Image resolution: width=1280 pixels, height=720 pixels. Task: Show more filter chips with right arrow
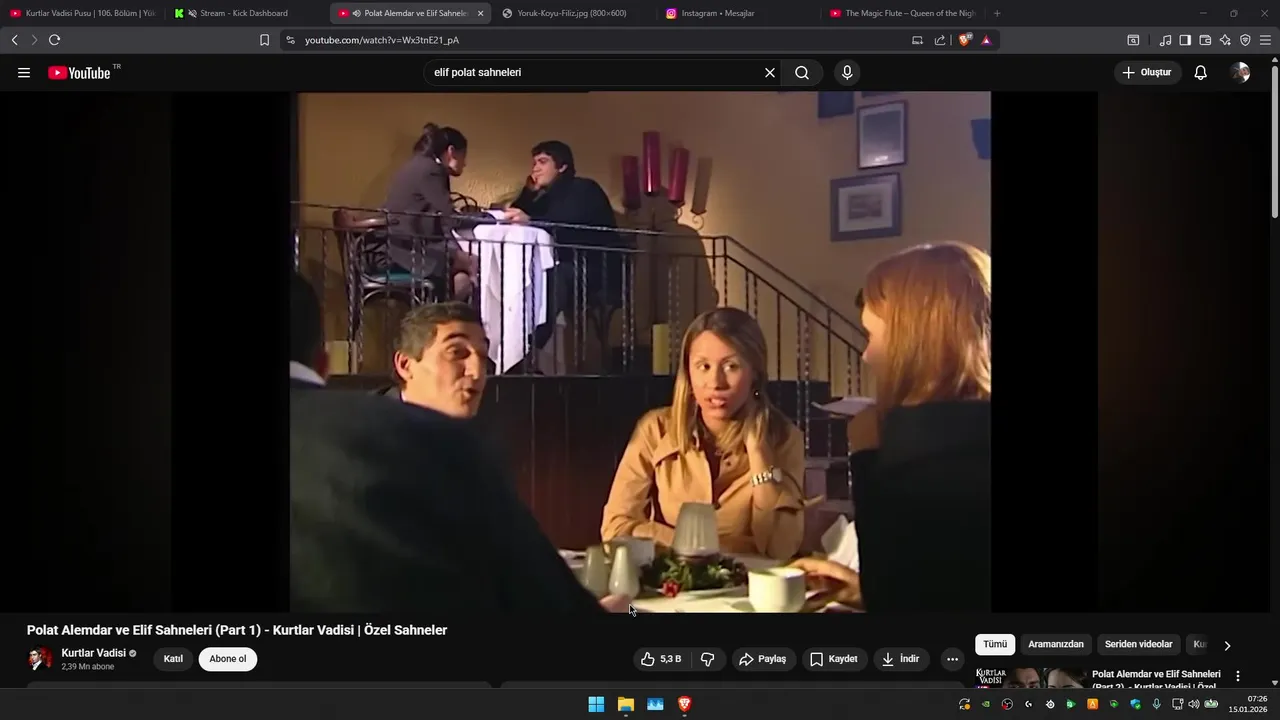[1227, 645]
